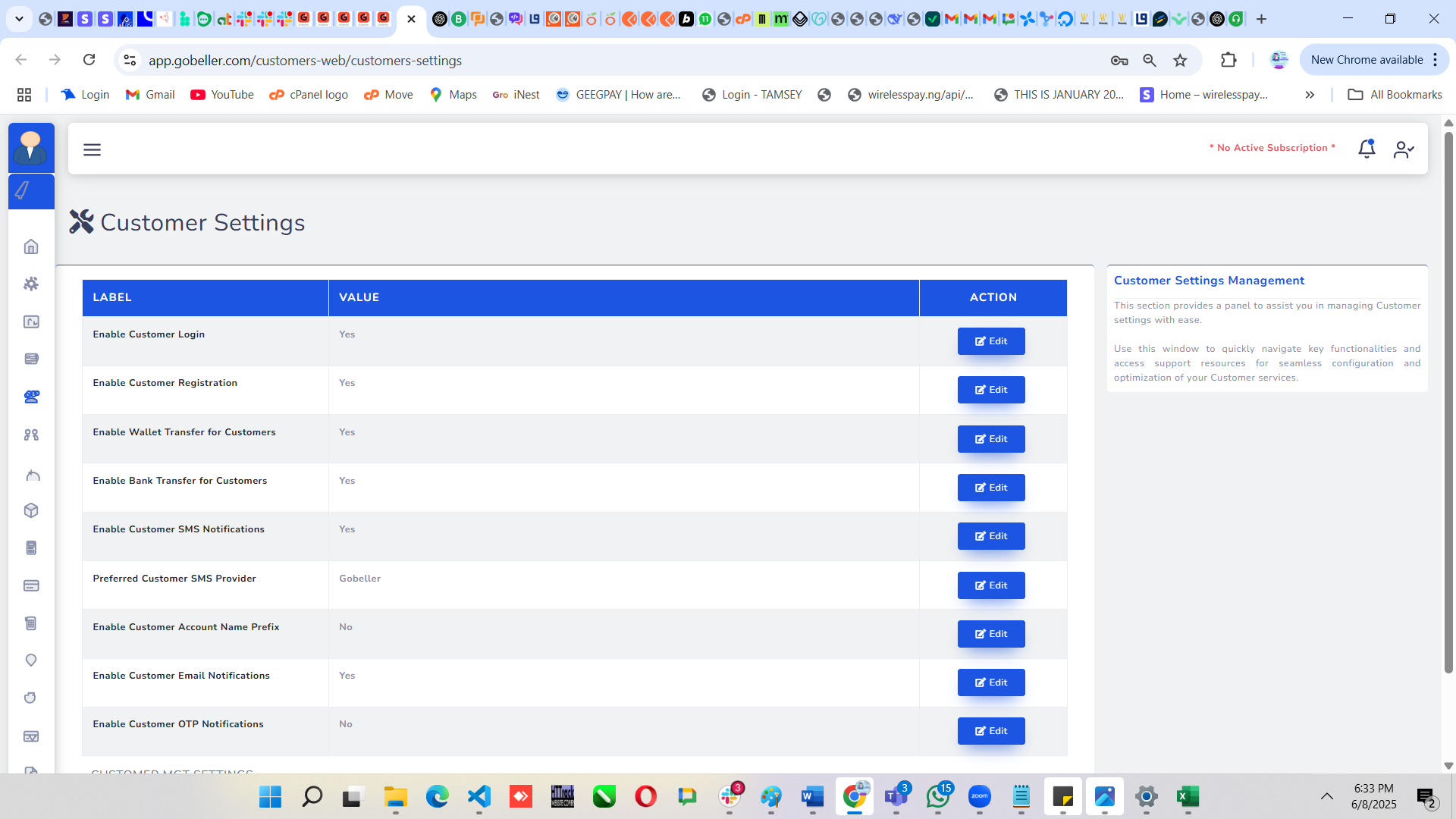Expand the bookmarks overflow chevron
This screenshot has height=819, width=1456.
tap(1310, 95)
